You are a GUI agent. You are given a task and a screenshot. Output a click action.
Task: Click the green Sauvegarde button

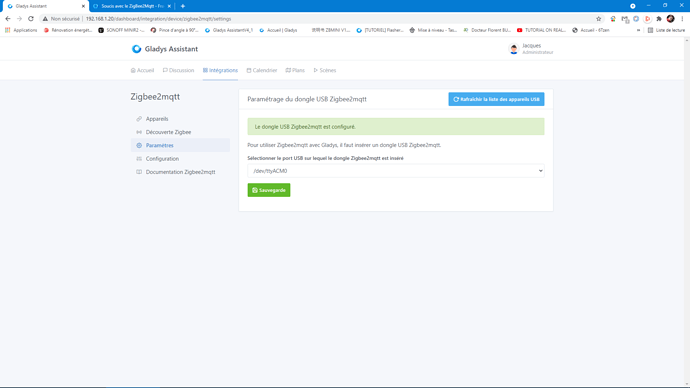269,190
